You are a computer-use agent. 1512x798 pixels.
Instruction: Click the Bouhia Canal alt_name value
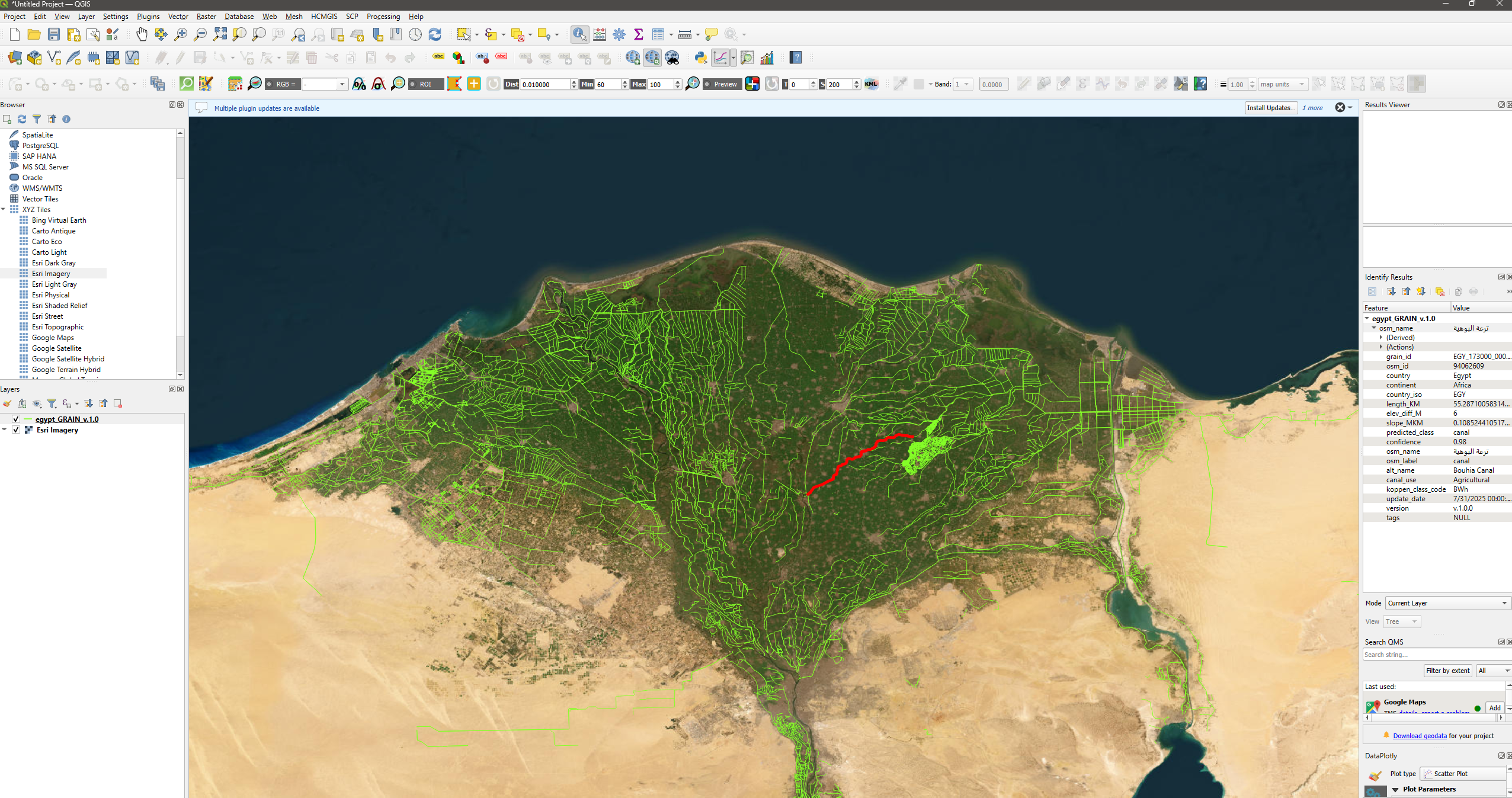click(x=1473, y=470)
